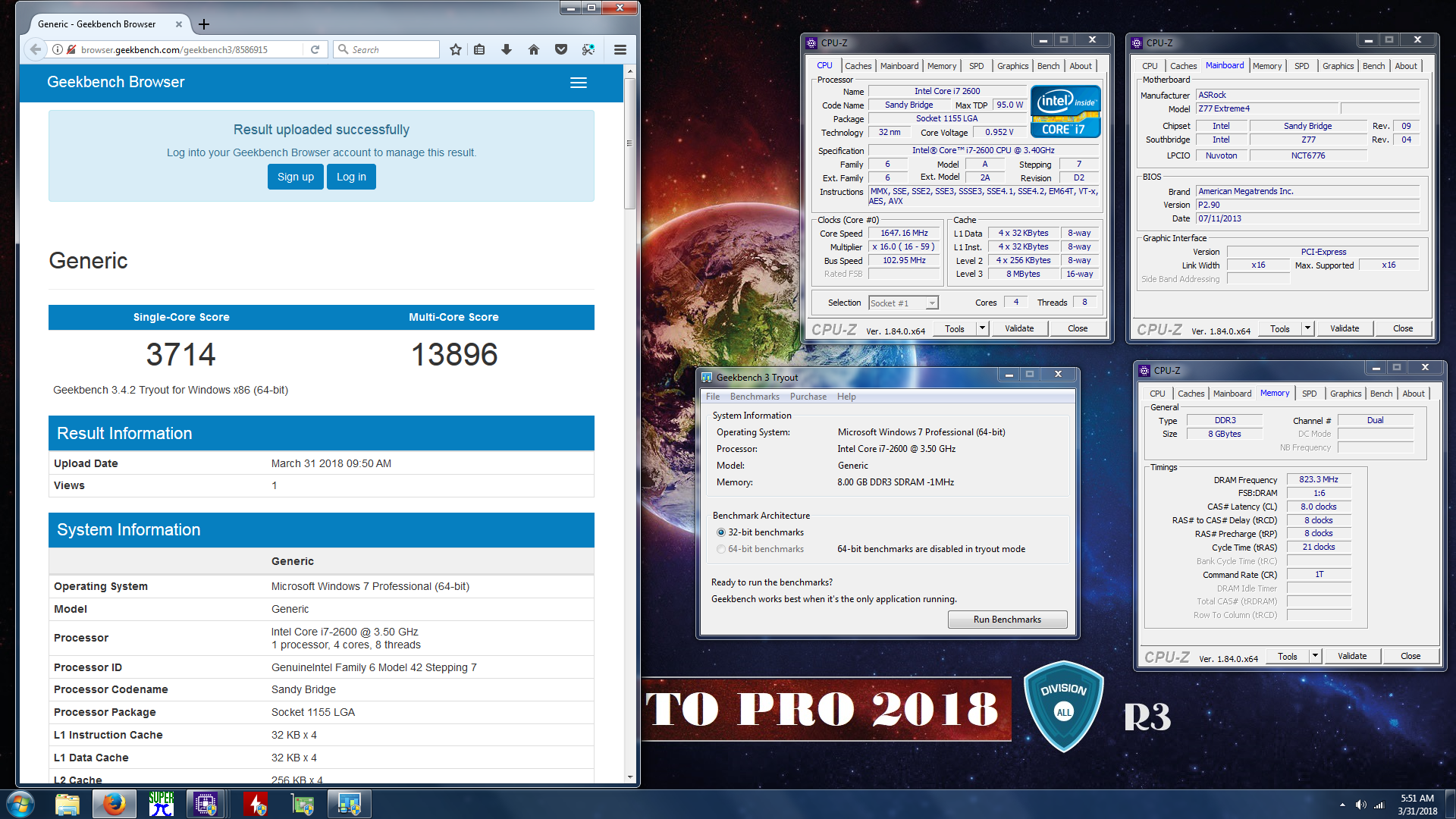Expand Tools dropdown arrow in Mainboard window
This screenshot has width=1456, height=819.
(1307, 328)
